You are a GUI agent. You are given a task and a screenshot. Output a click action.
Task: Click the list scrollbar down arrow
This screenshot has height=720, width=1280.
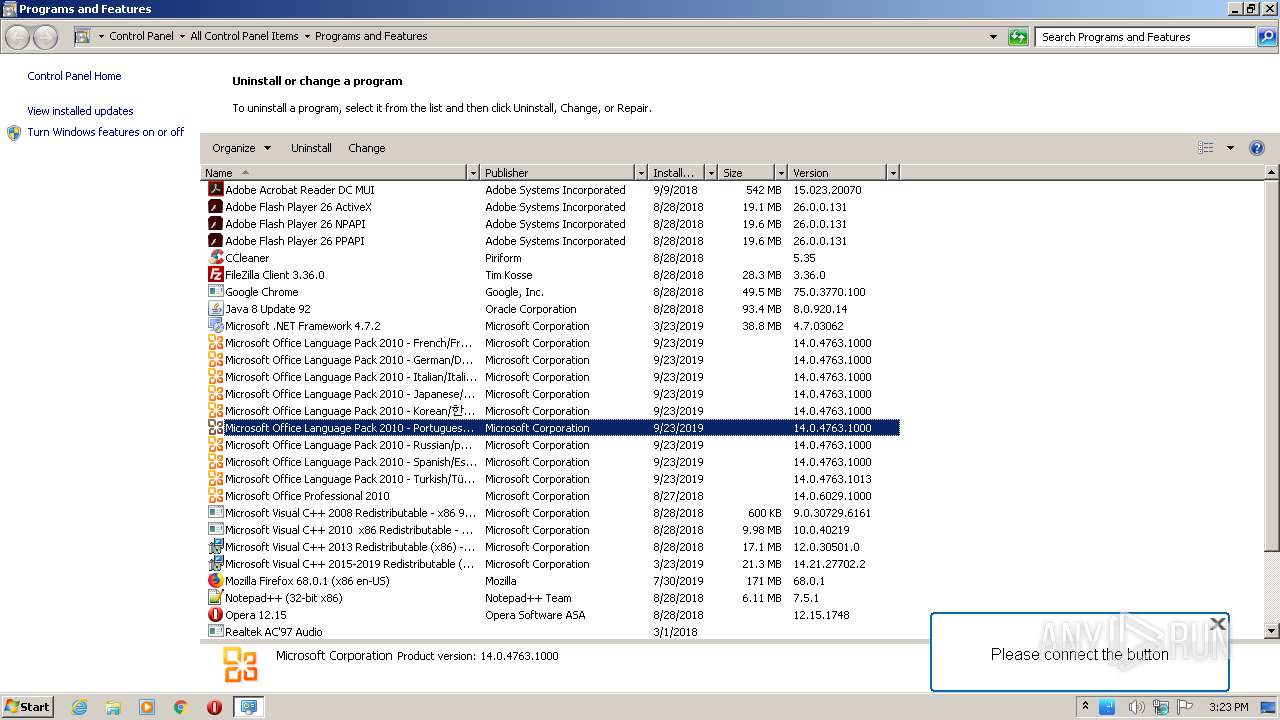tap(1272, 631)
